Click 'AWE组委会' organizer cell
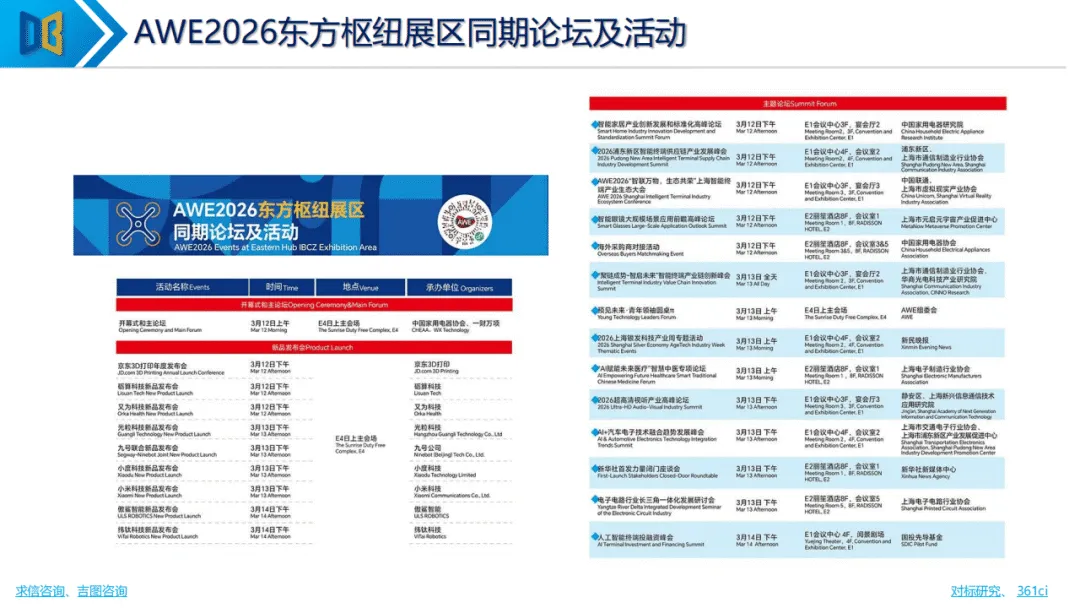Image resolution: width=1080 pixels, height=608 pixels. click(x=920, y=313)
